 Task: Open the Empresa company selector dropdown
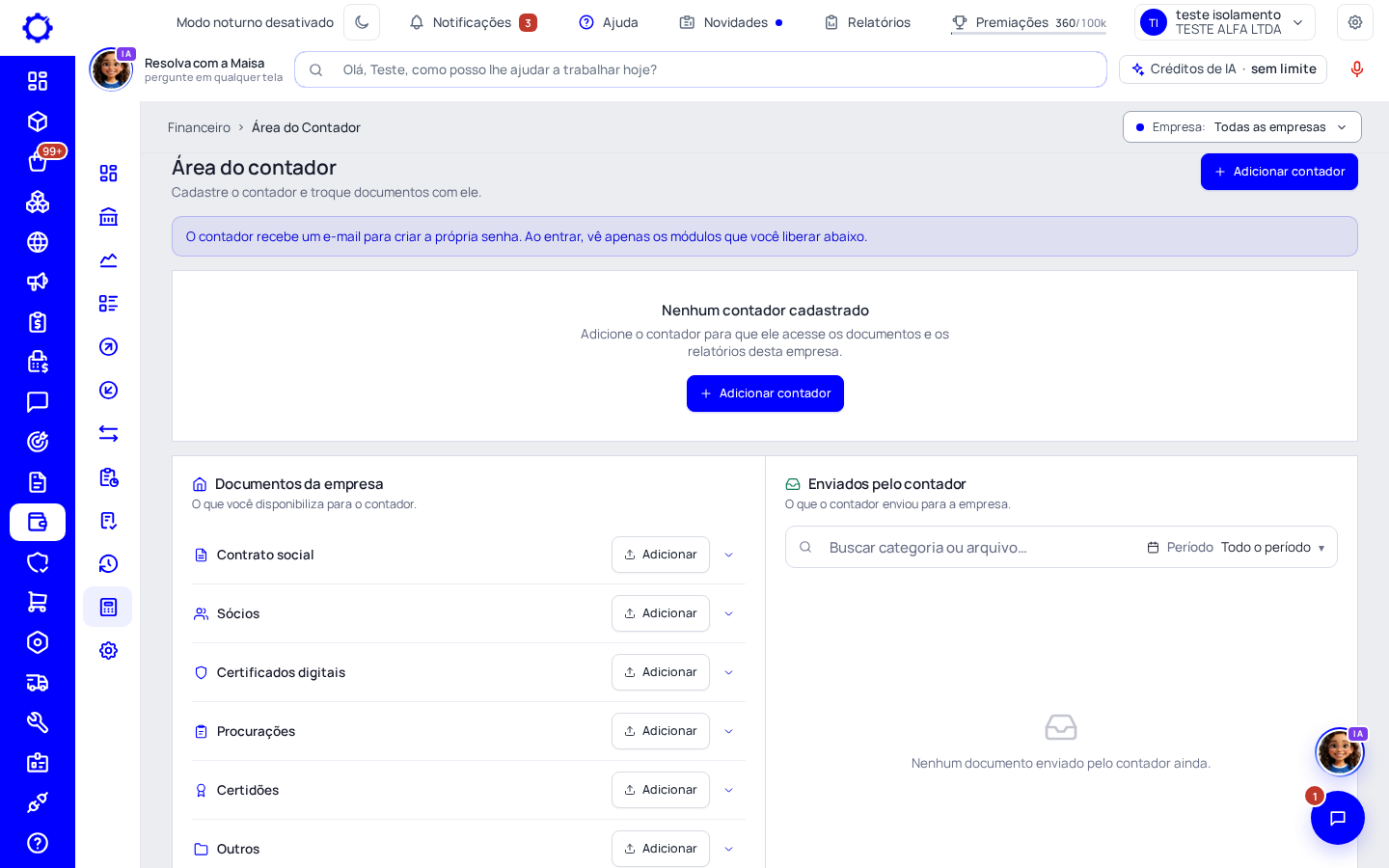(1242, 127)
